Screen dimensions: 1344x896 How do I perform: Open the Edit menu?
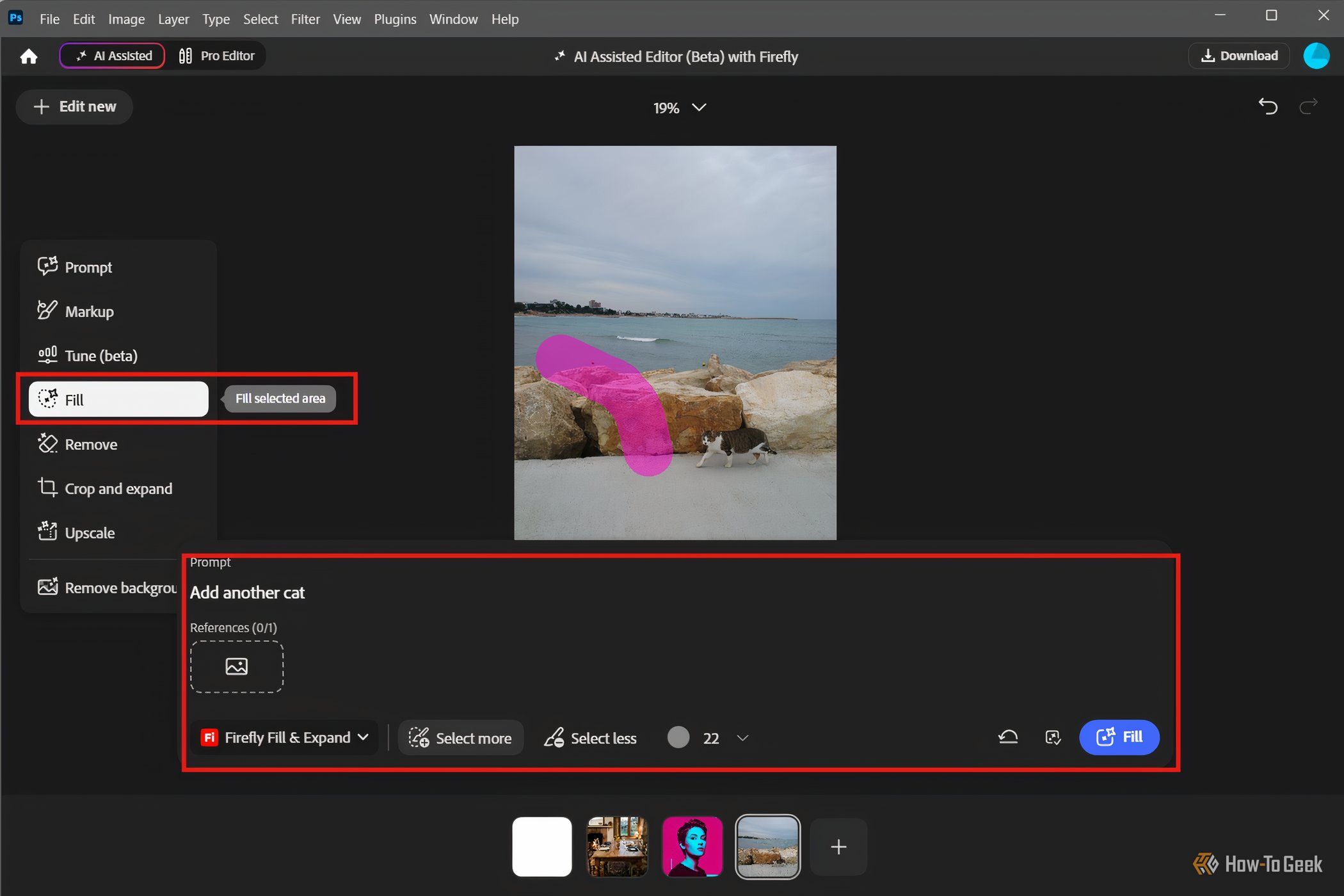84,19
